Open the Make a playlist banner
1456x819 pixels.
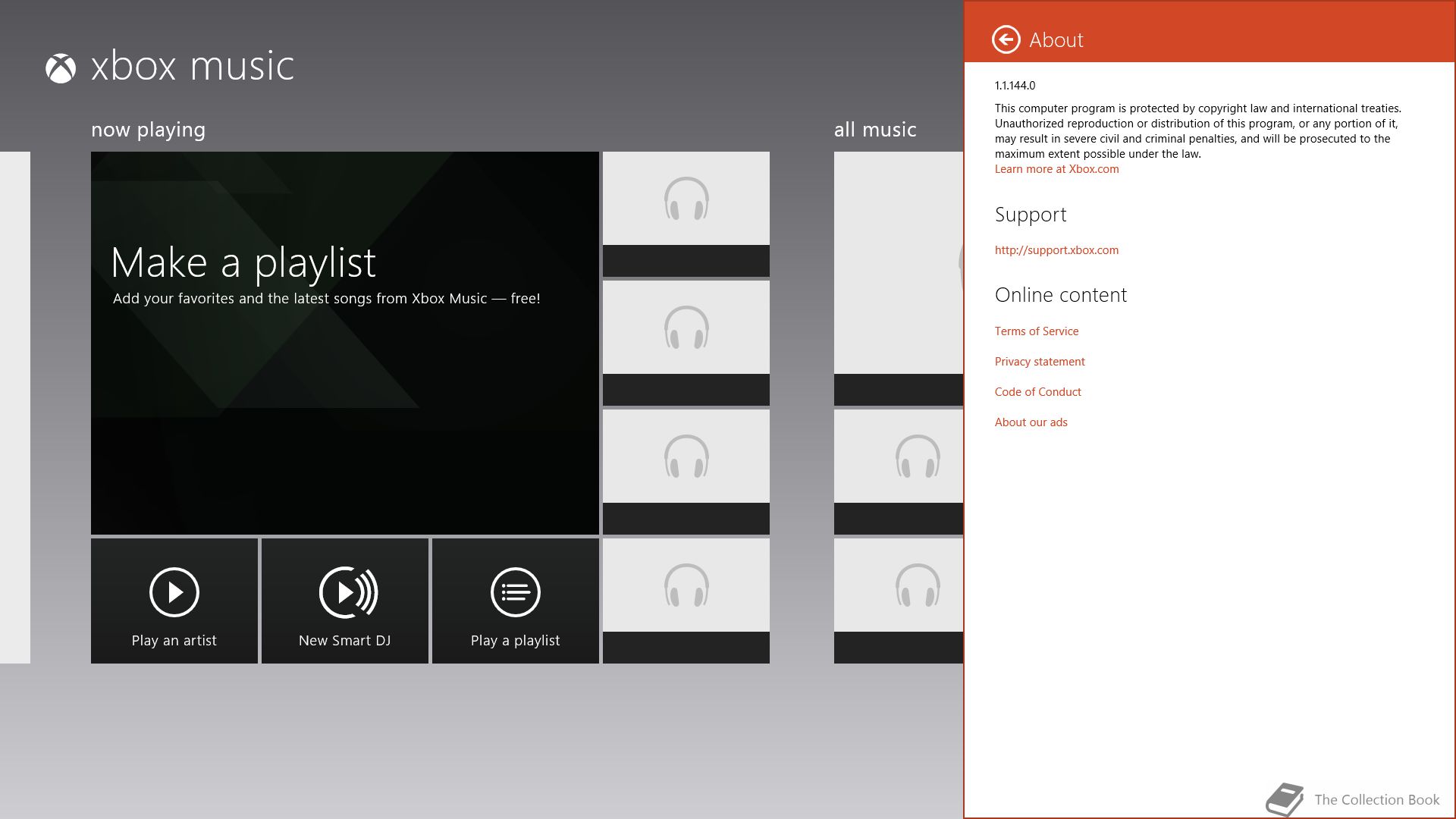(x=345, y=343)
